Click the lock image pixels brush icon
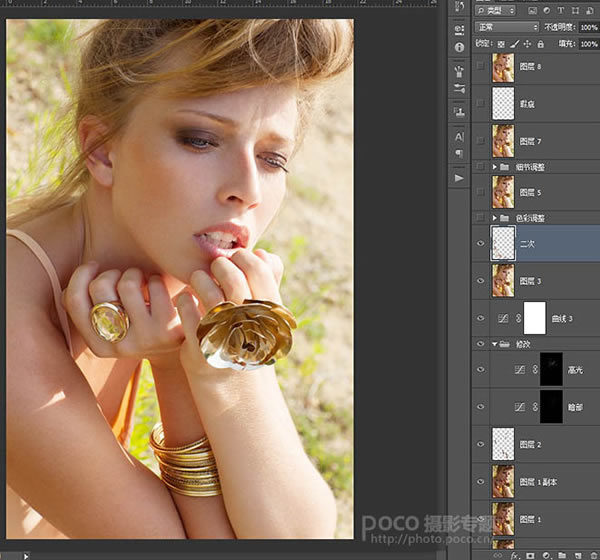 (514, 44)
